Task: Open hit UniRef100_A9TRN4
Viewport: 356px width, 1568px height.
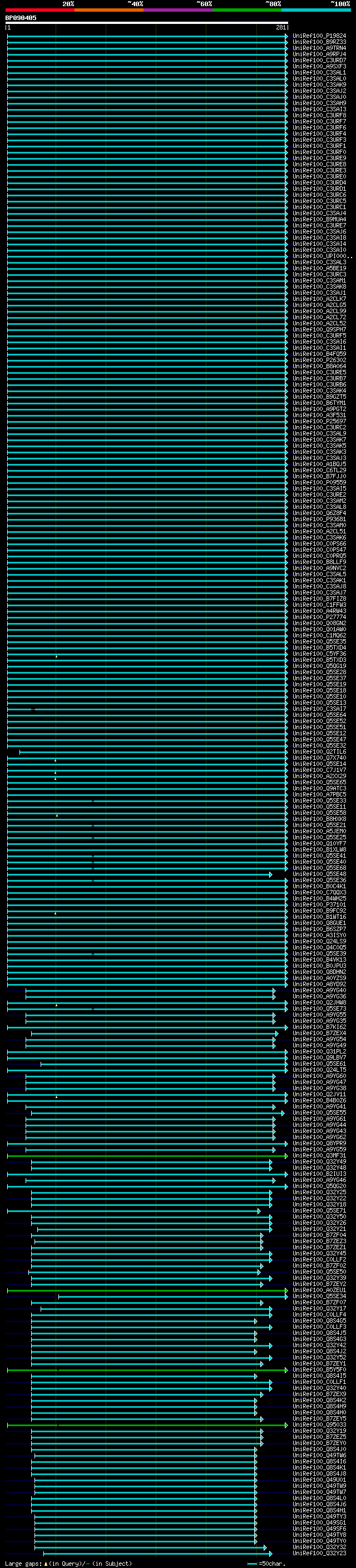Action: (x=319, y=48)
